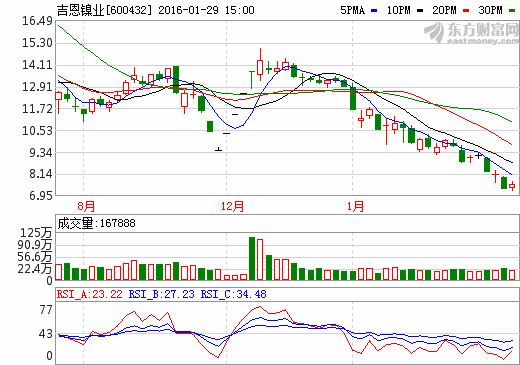Viewport: 520px width, 365px height.
Task: Click the 10.53 price axis label
Action: pyautogui.click(x=37, y=131)
